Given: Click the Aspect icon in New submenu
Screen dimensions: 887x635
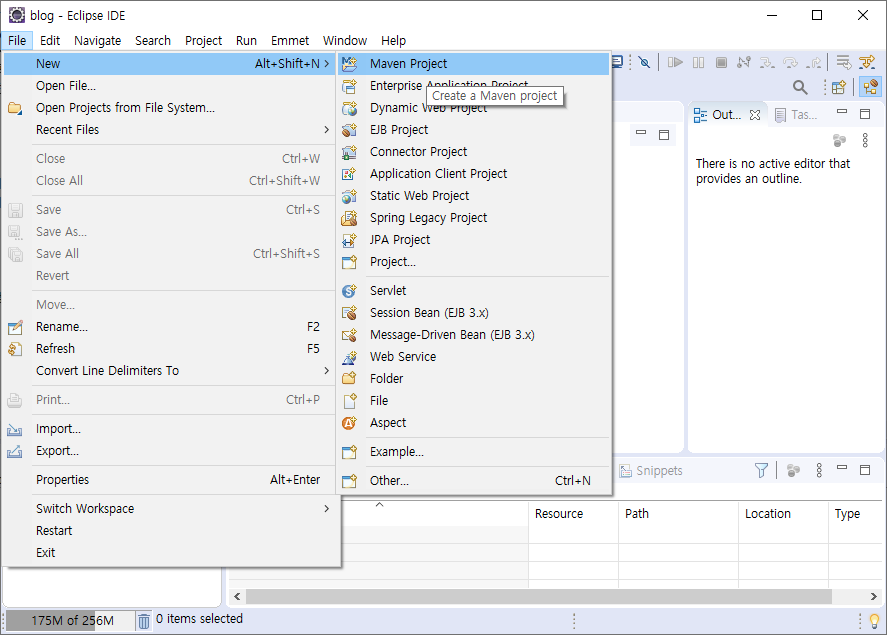Looking at the screenshot, I should pyautogui.click(x=350, y=422).
